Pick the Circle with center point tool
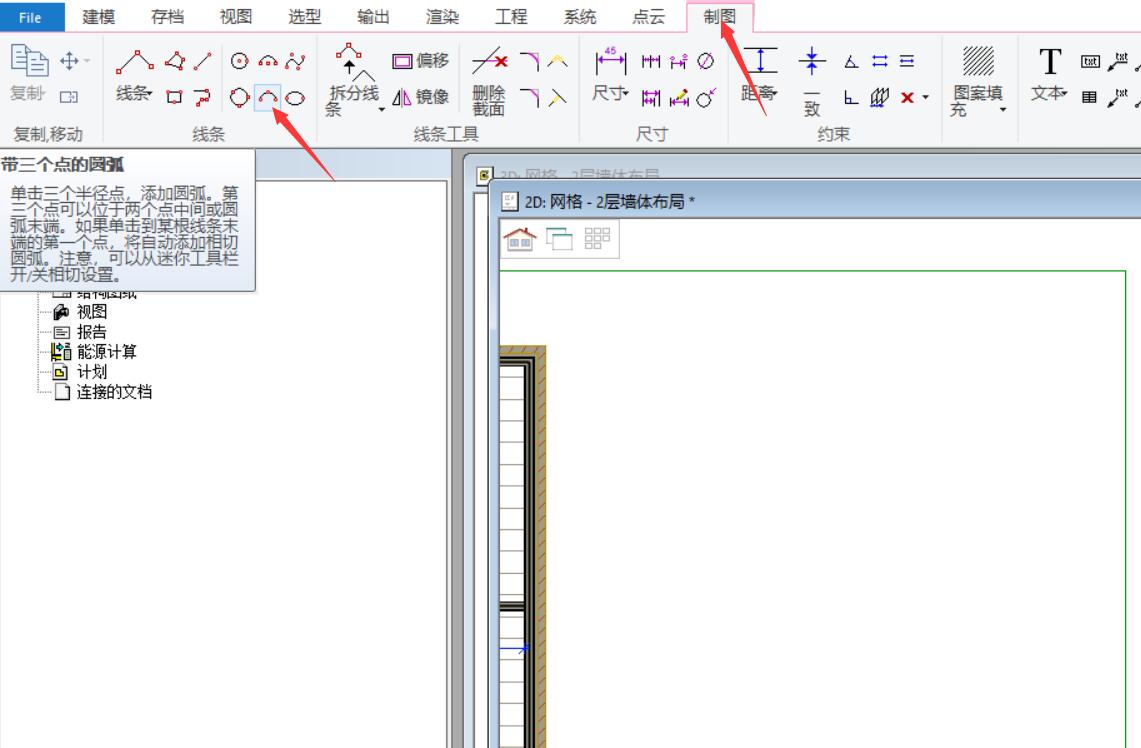This screenshot has width=1141, height=748. coord(239,61)
